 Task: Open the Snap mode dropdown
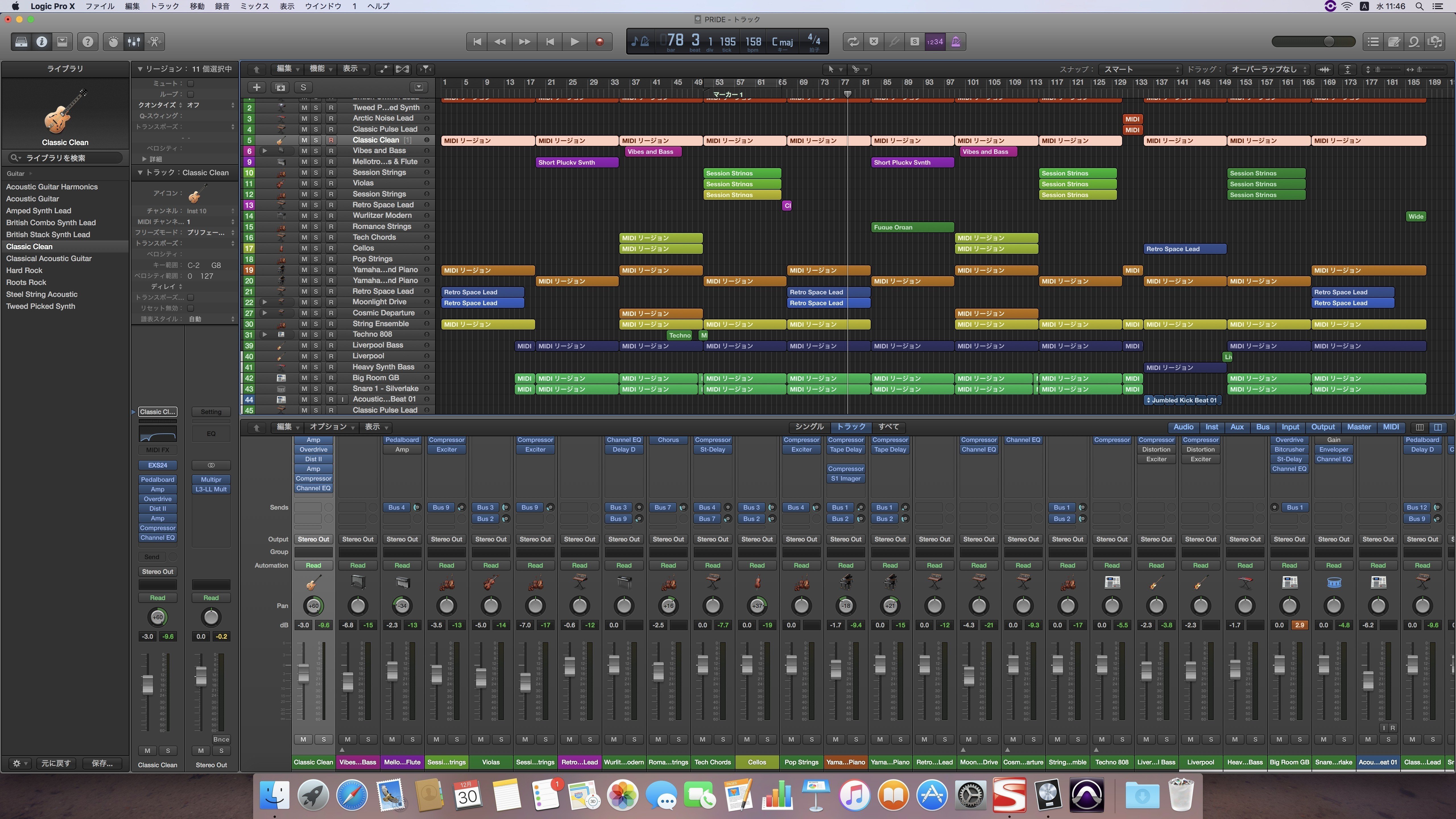(x=1141, y=69)
